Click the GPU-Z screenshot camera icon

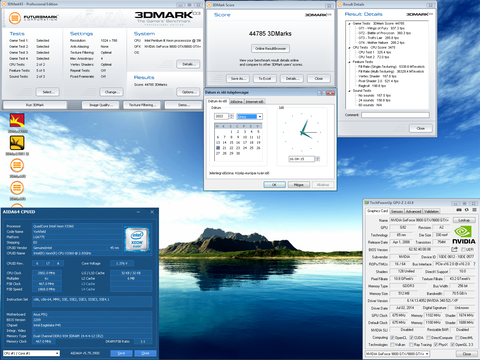[459, 210]
